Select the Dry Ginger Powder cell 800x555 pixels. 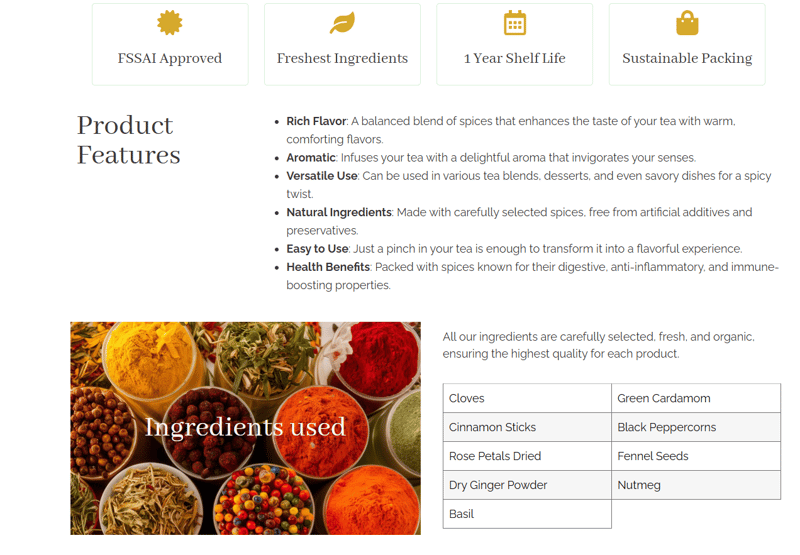(527, 485)
